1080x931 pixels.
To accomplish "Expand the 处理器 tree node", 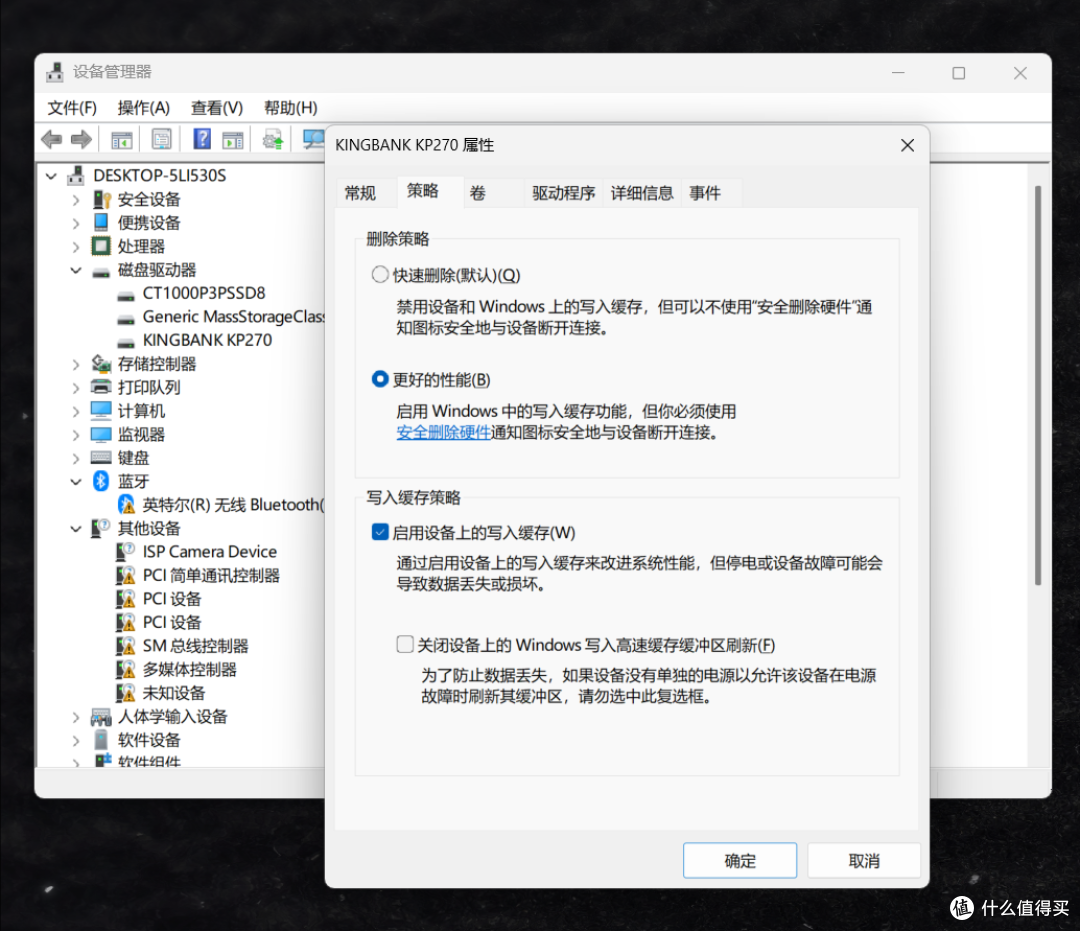I will 76,247.
